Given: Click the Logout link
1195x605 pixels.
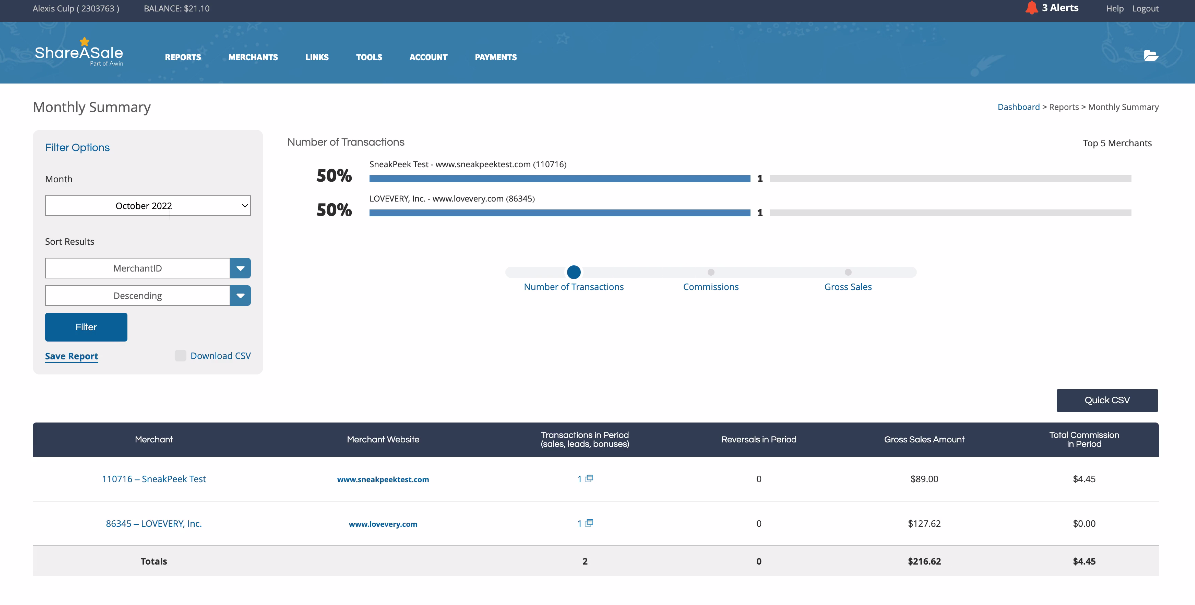Looking at the screenshot, I should (x=1145, y=8).
